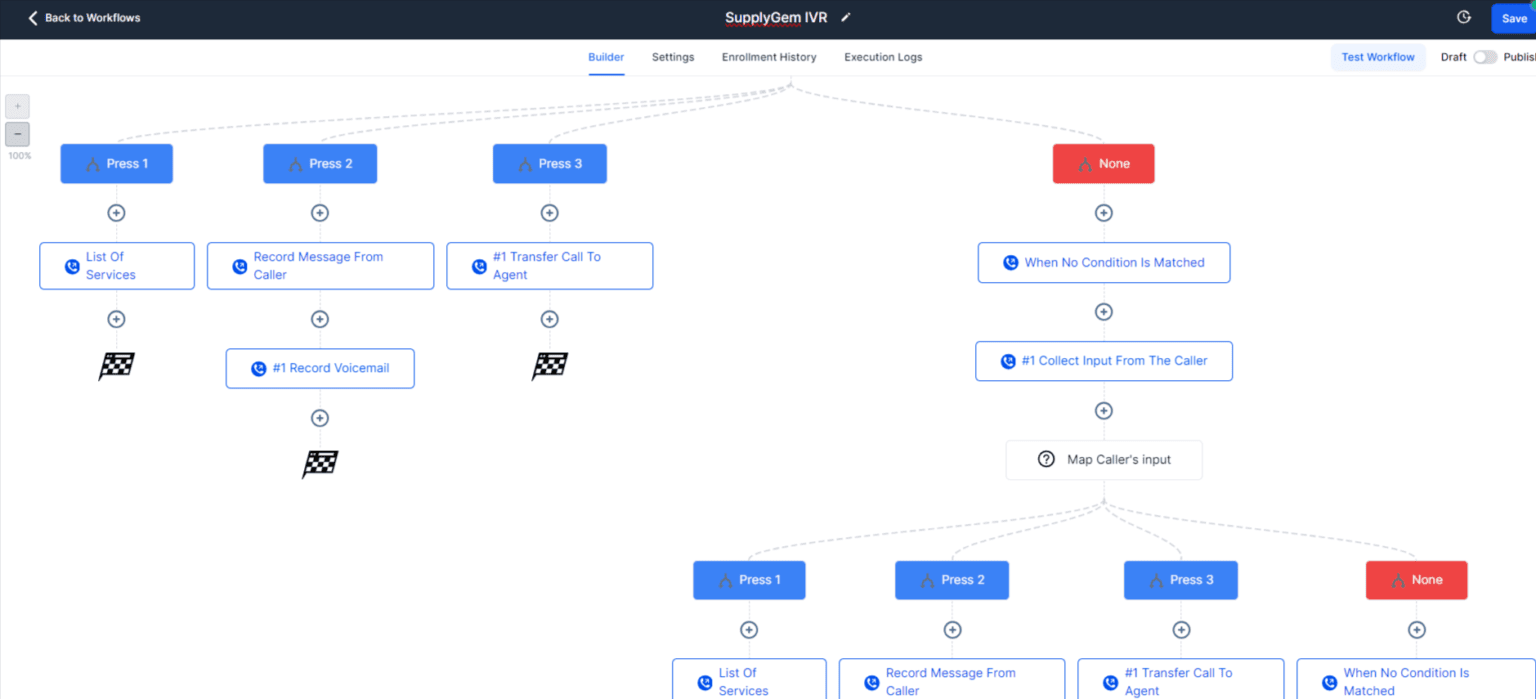The width and height of the screenshot is (1536, 699).
Task: Open the Execution Logs tab
Action: tap(883, 57)
